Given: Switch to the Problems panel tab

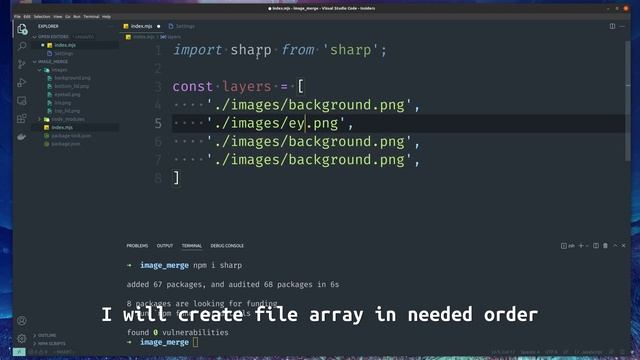Looking at the screenshot, I should point(137,246).
